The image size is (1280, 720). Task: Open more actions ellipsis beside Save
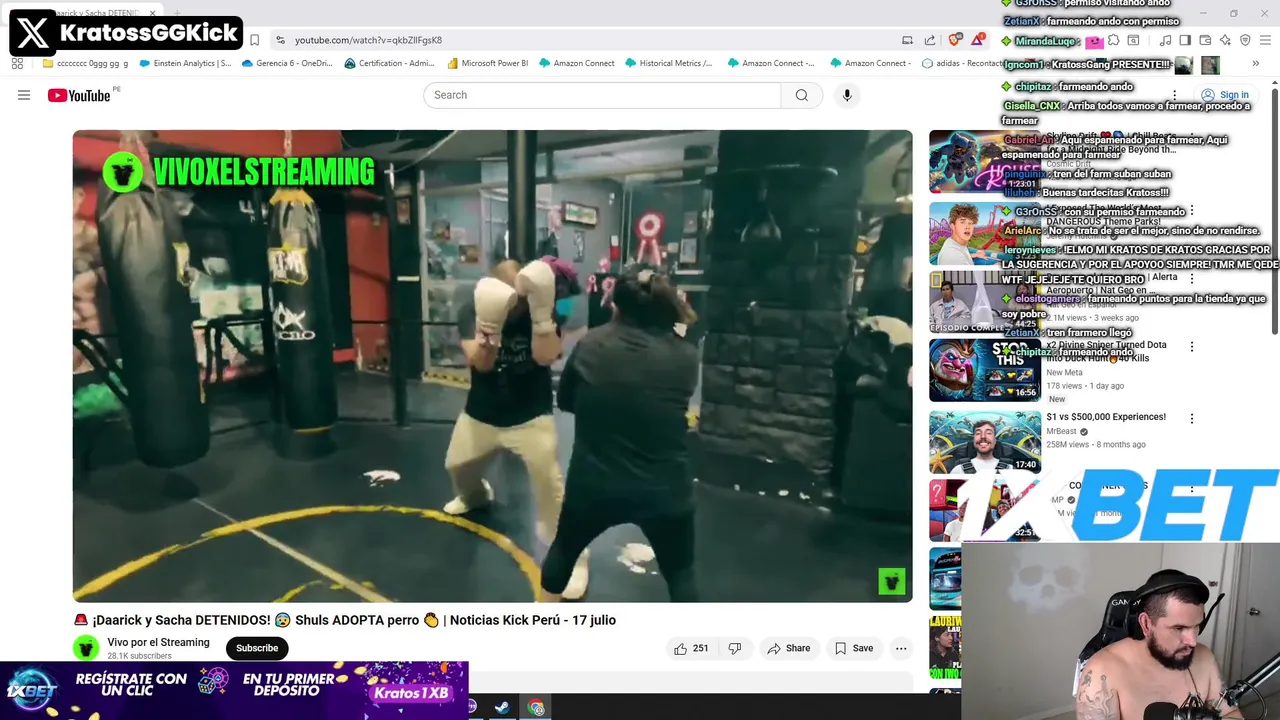[901, 648]
